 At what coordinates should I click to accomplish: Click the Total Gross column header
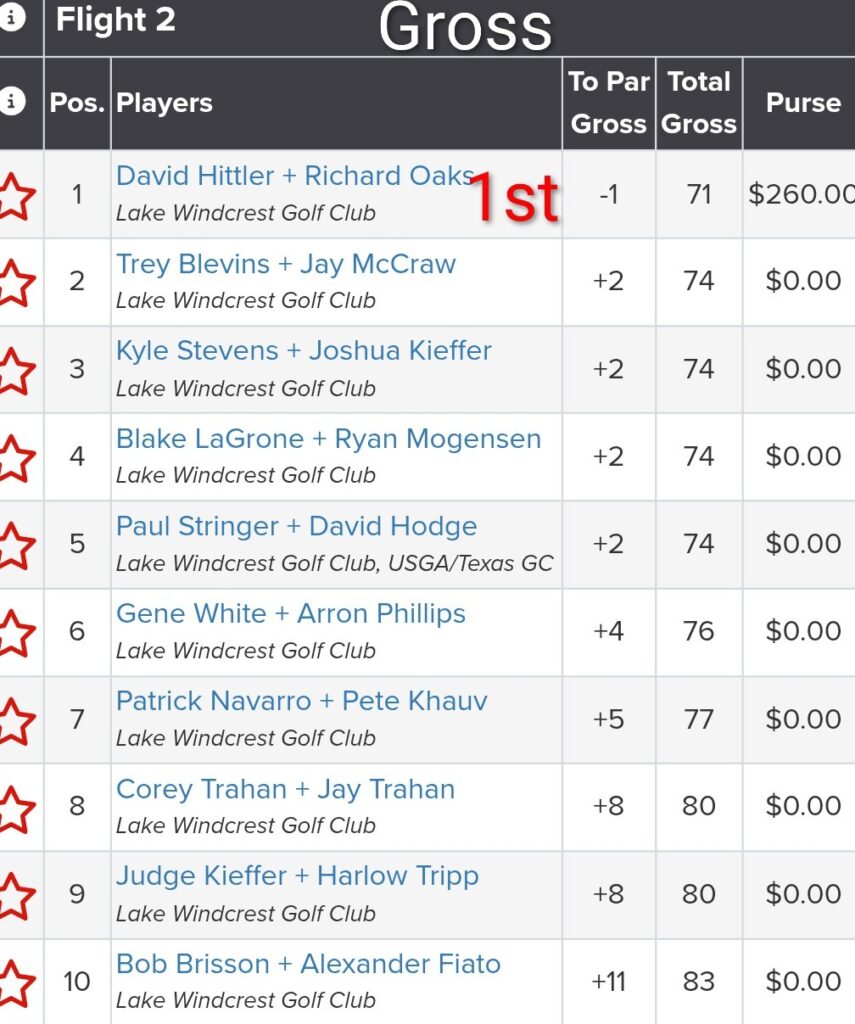[699, 102]
